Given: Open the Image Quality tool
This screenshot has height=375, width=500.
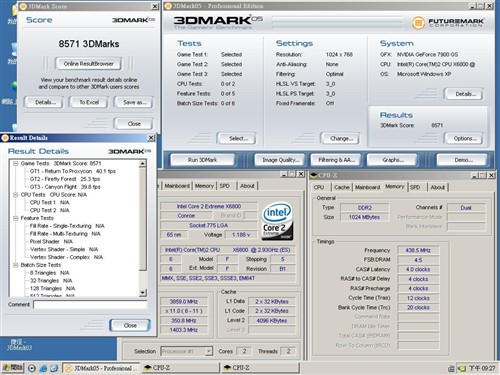Looking at the screenshot, I should [x=280, y=160].
